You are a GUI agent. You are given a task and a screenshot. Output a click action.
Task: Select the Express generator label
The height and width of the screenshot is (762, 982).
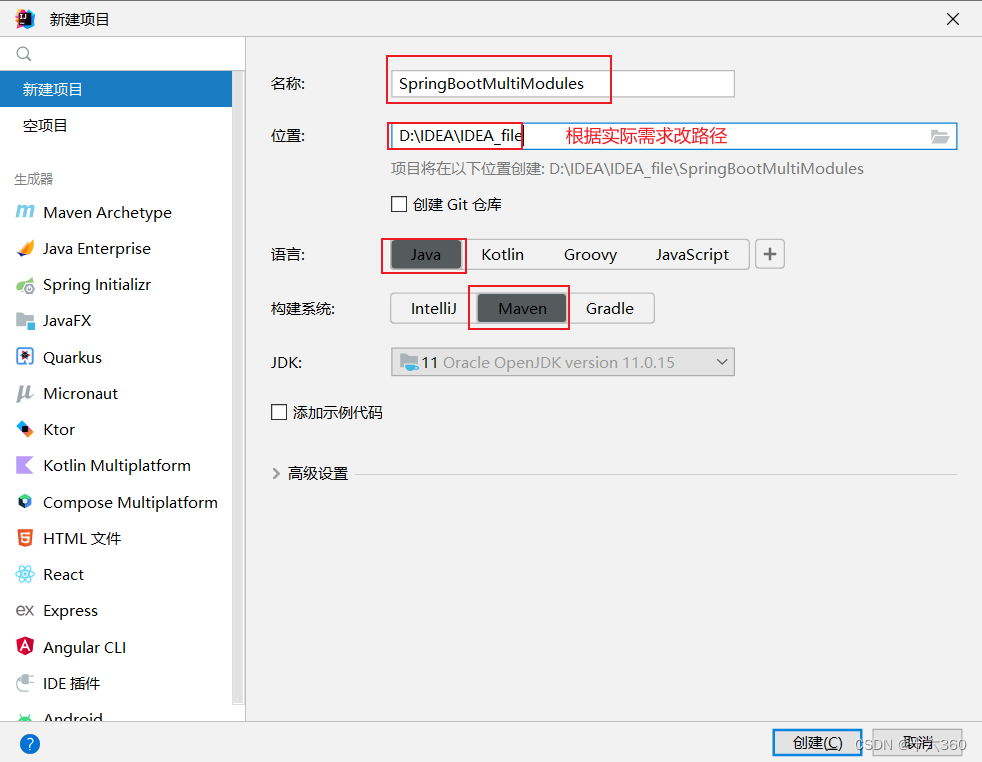pos(70,610)
